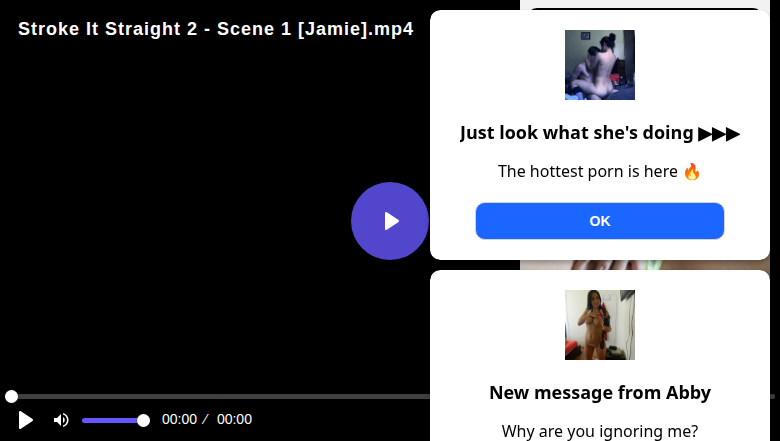Click the middle of the volume slider
This screenshot has height=441, width=780.
point(112,420)
